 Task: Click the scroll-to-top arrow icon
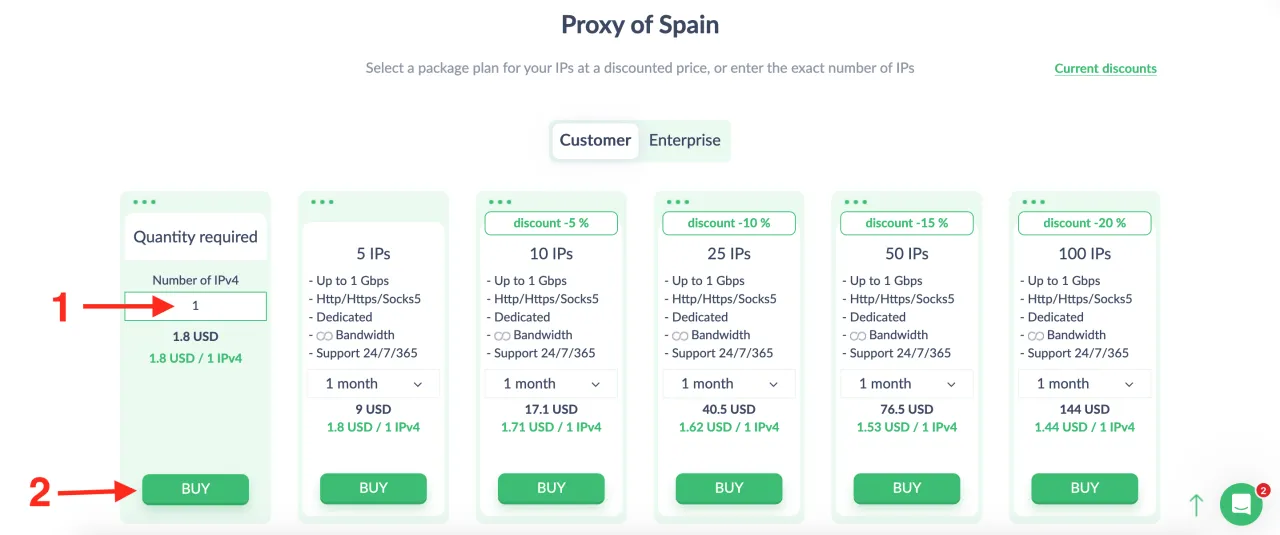[x=1196, y=505]
